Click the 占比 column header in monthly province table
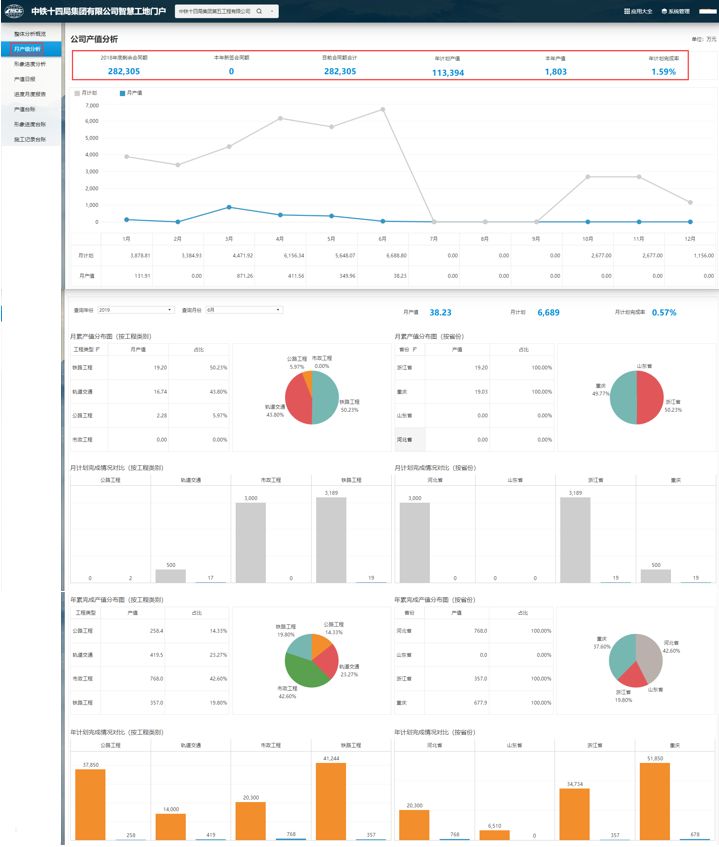This screenshot has height=847, width=719. (x=523, y=350)
